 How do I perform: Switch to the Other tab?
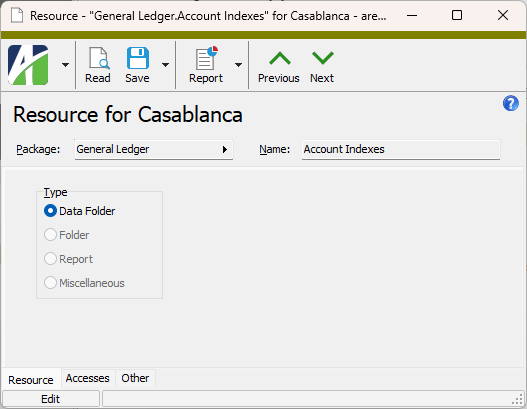click(x=135, y=378)
